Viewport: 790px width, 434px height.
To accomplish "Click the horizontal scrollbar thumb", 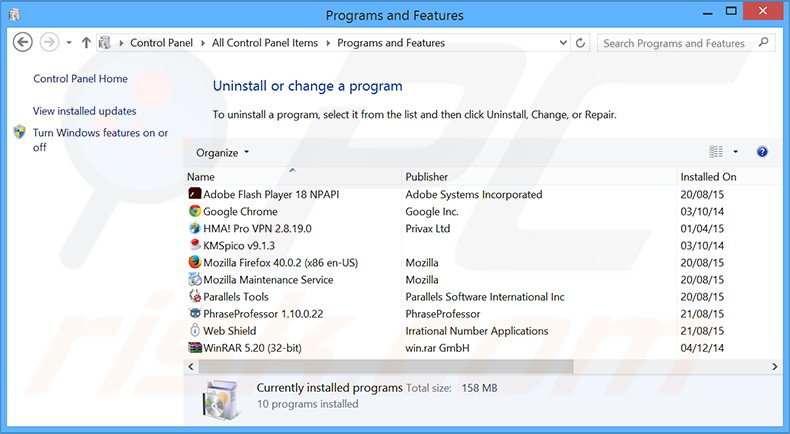I will pos(386,366).
